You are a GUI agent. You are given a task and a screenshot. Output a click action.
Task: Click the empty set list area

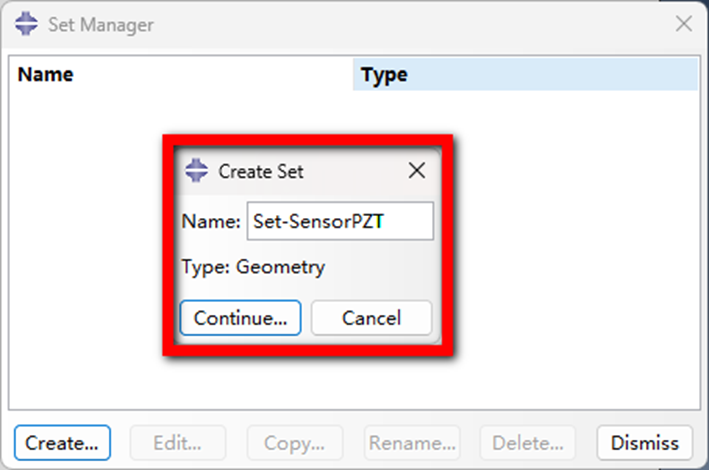click(560, 250)
